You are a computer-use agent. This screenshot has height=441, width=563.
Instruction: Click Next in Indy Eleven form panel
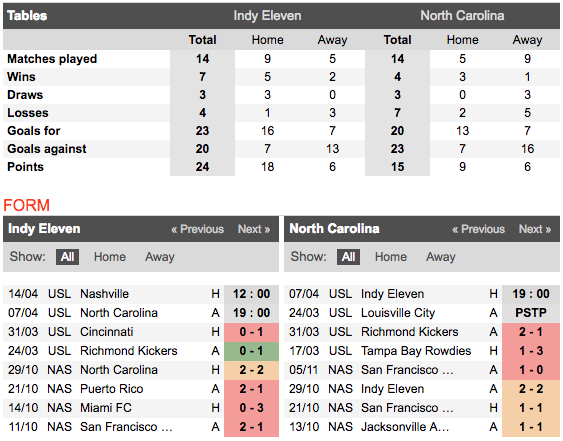pyautogui.click(x=254, y=229)
